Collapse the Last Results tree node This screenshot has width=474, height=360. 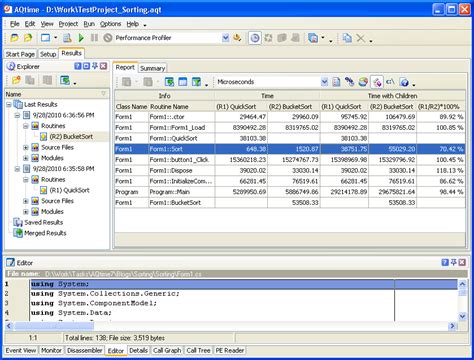(9, 105)
